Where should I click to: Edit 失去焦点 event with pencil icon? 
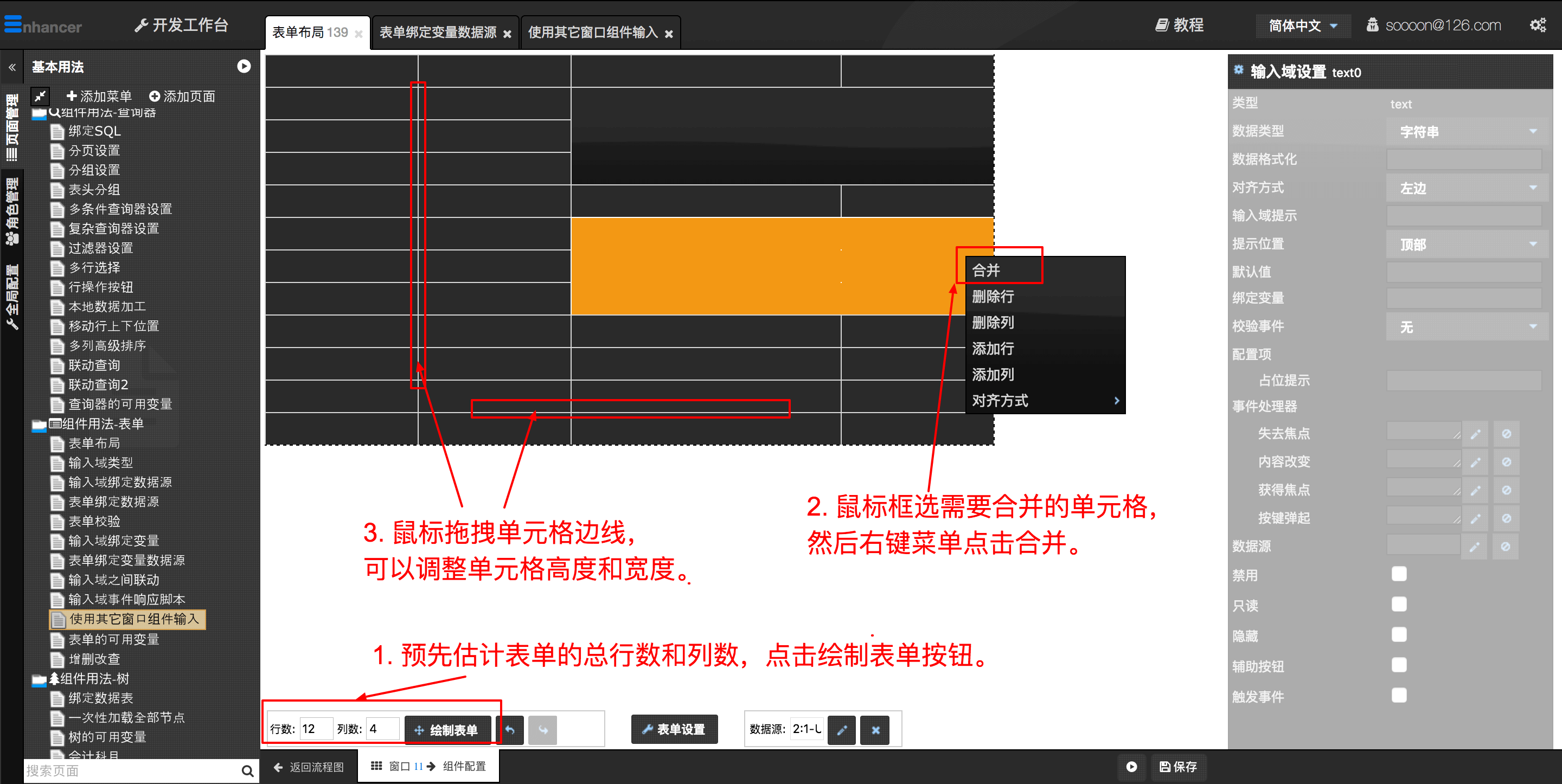pyautogui.click(x=1475, y=434)
